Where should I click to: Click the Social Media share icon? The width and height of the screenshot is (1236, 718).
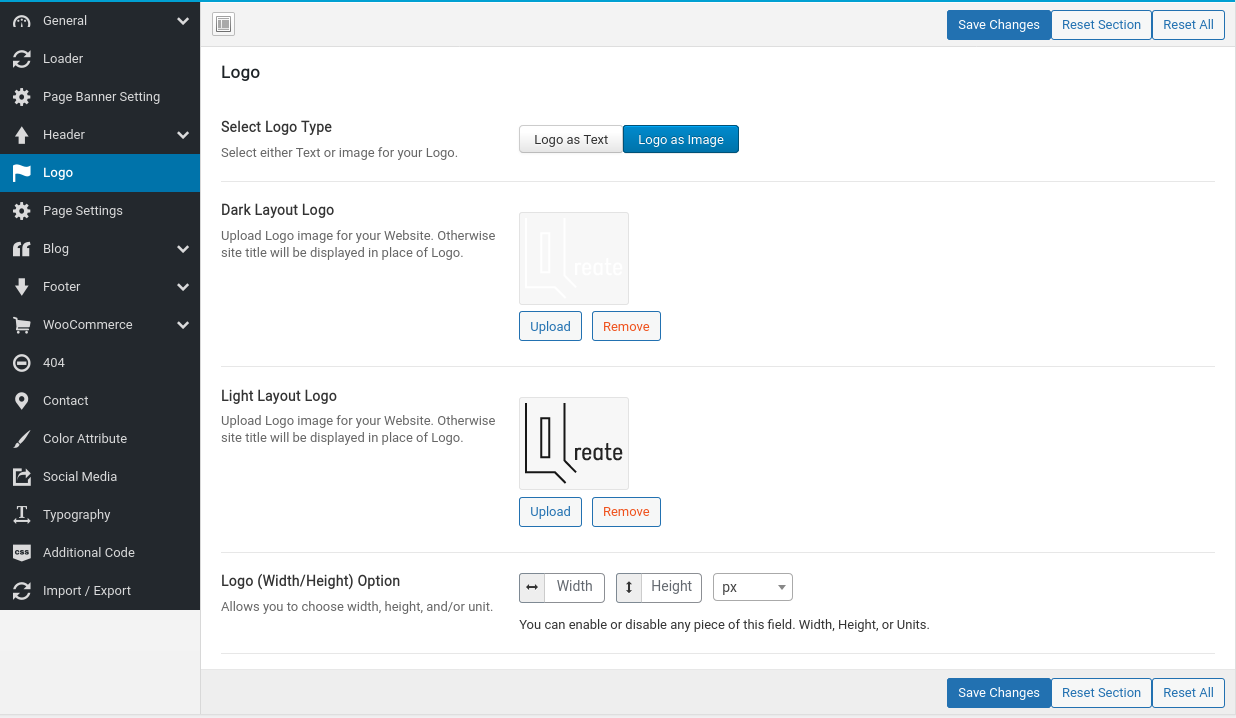[x=21, y=477]
